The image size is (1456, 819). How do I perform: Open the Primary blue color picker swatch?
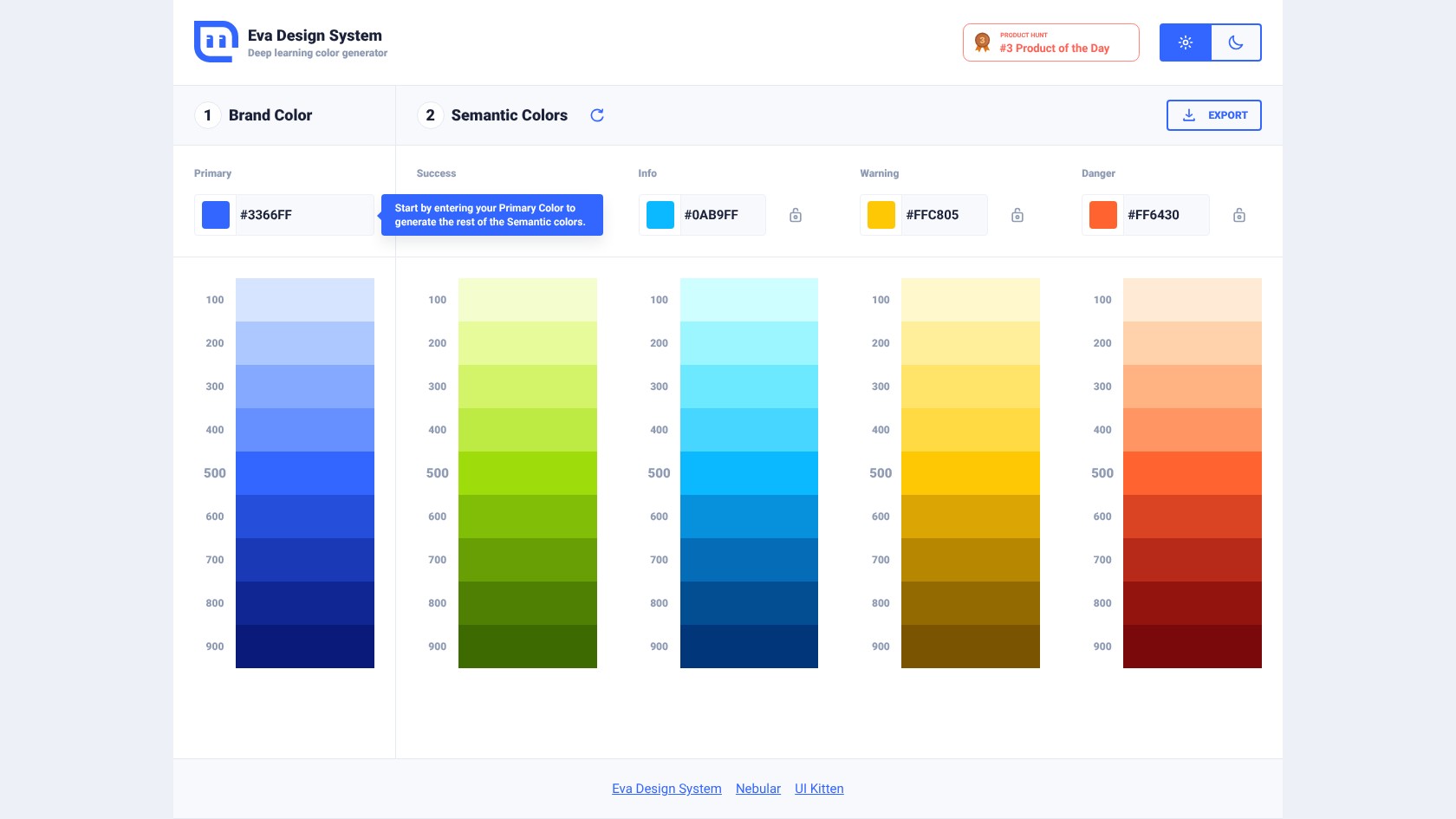pos(216,215)
